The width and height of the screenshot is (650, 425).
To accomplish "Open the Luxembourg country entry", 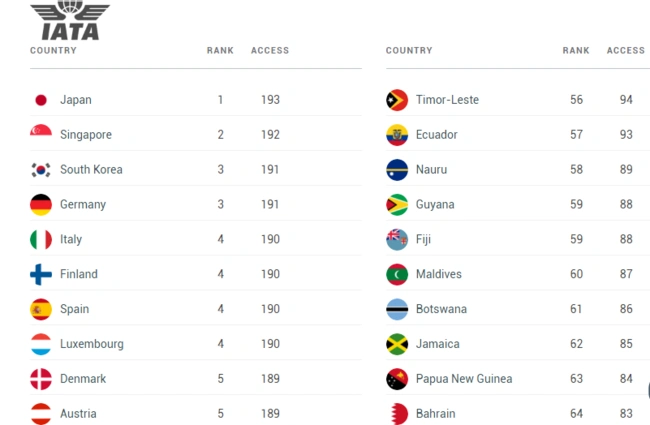I will pos(91,344).
